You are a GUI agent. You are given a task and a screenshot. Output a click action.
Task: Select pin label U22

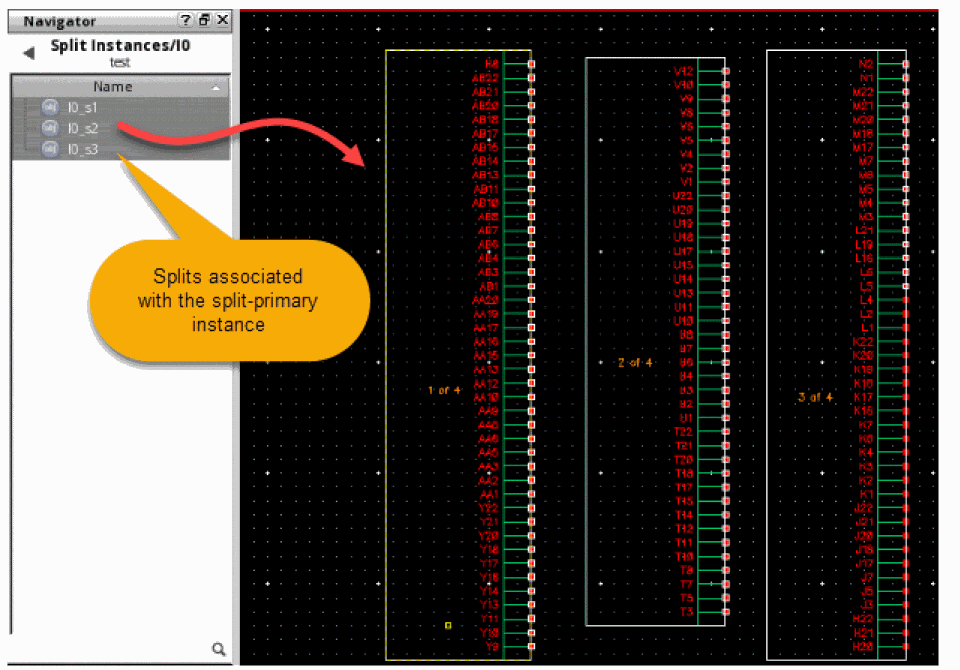683,196
